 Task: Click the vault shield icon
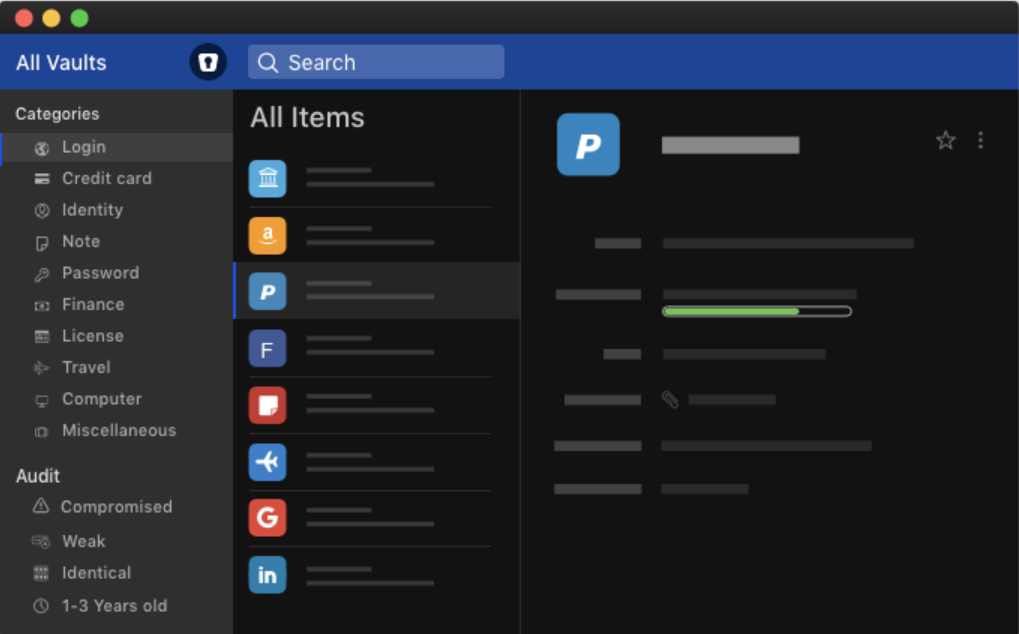point(208,61)
